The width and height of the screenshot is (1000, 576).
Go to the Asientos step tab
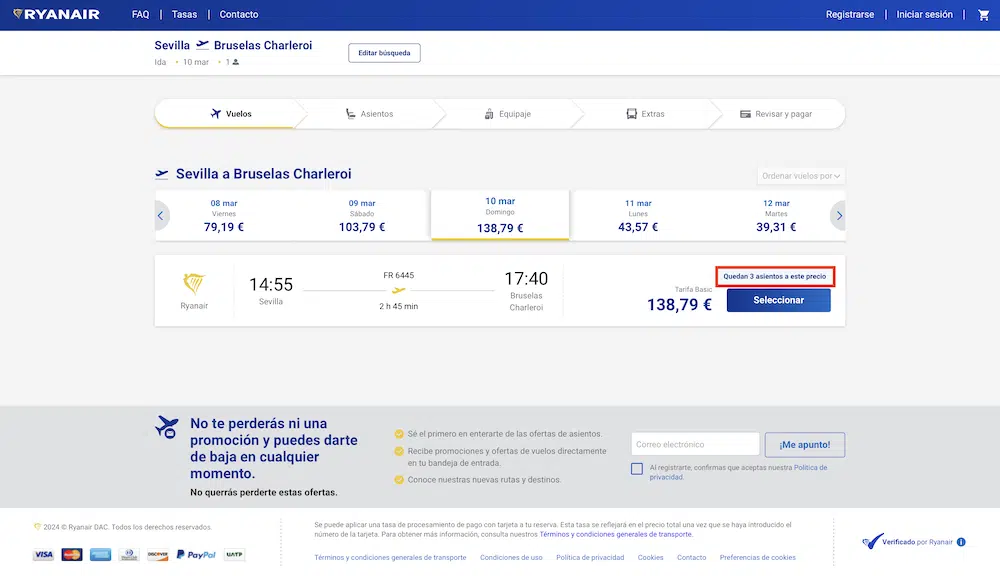pyautogui.click(x=369, y=114)
